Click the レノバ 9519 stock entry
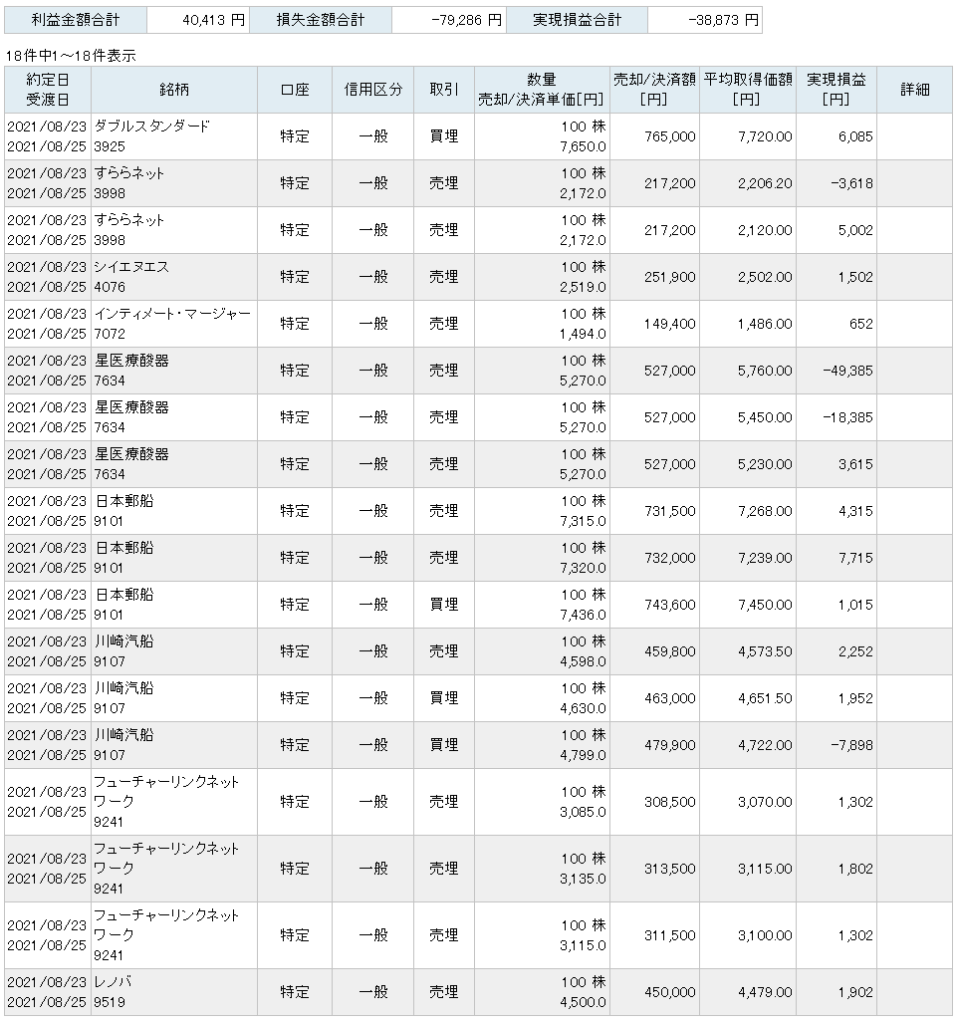The width and height of the screenshot is (957, 1024). (113, 991)
